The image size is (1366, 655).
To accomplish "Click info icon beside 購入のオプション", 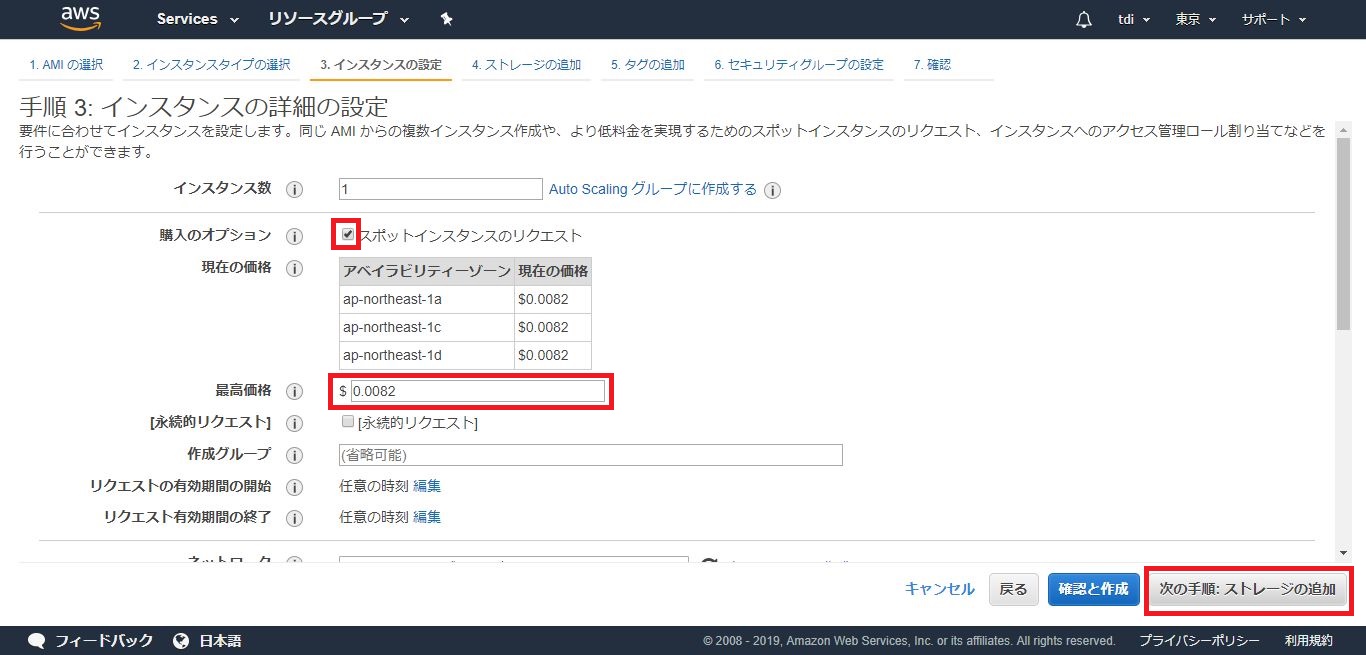I will pyautogui.click(x=295, y=236).
